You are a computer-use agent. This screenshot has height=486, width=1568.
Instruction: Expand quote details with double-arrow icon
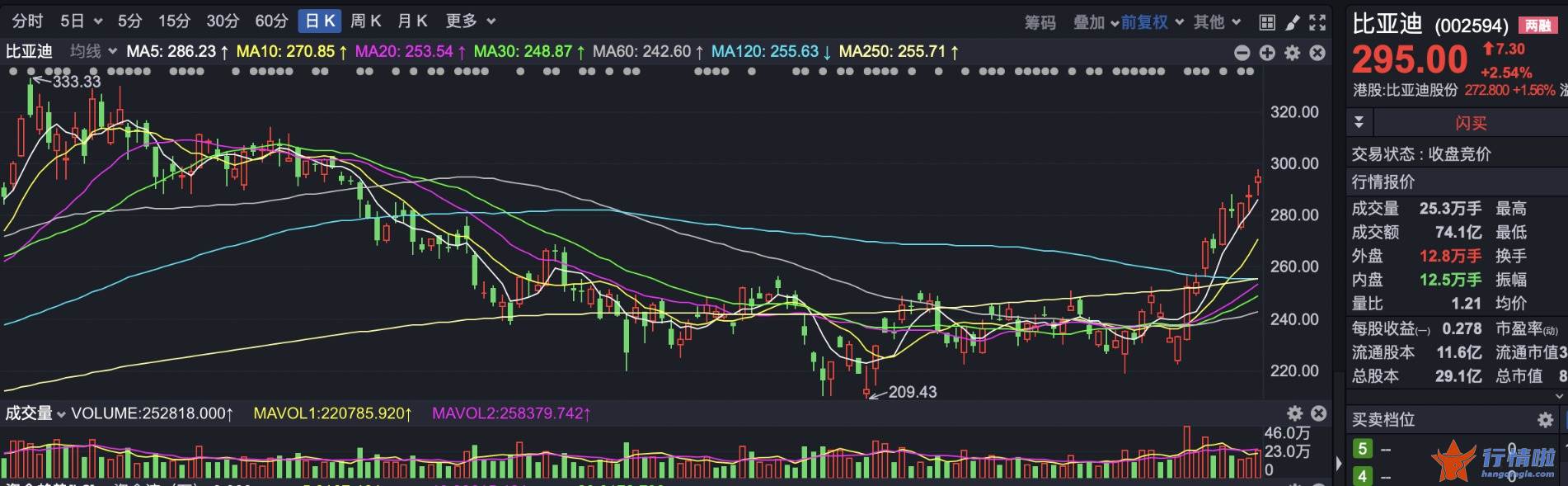click(1359, 123)
